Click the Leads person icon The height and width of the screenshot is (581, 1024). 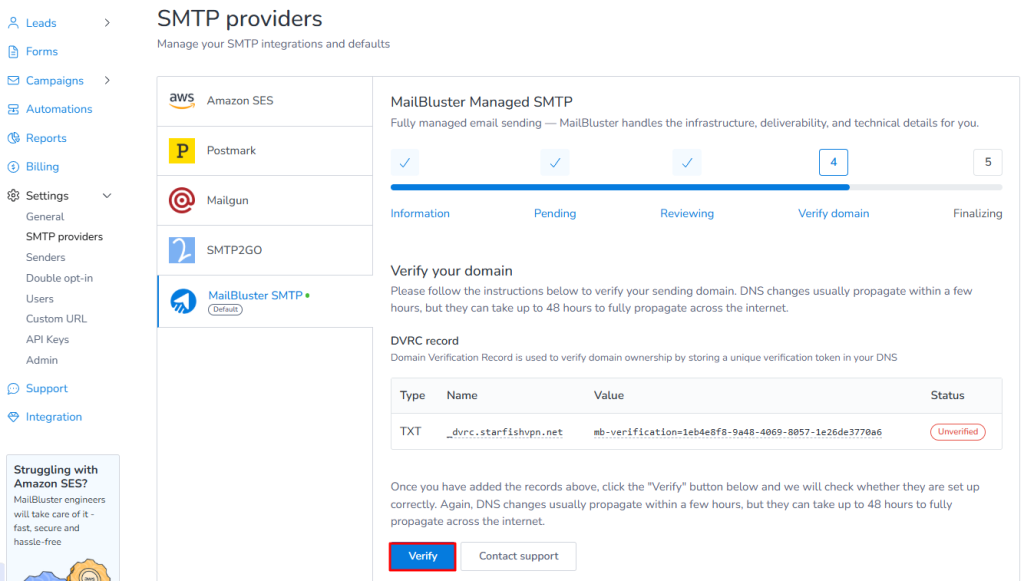tap(13, 23)
